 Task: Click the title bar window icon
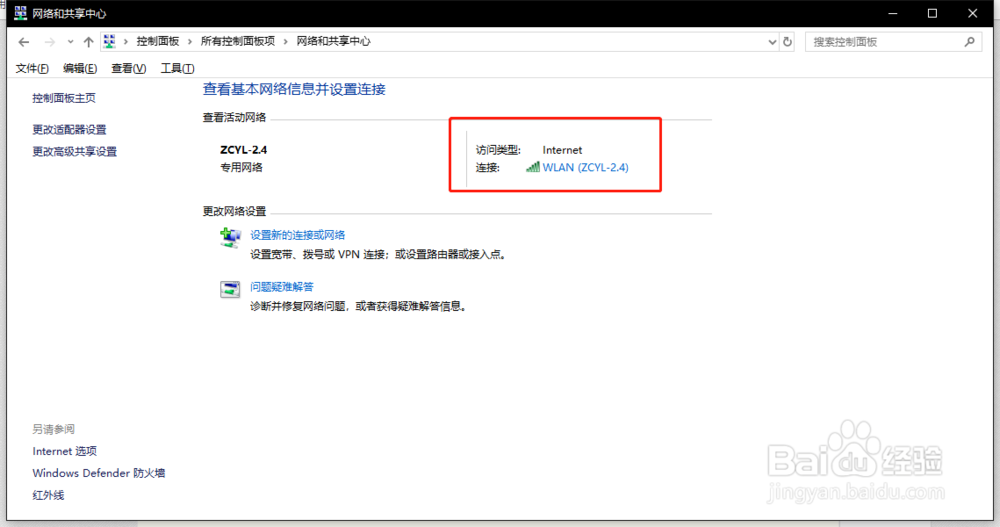point(20,13)
